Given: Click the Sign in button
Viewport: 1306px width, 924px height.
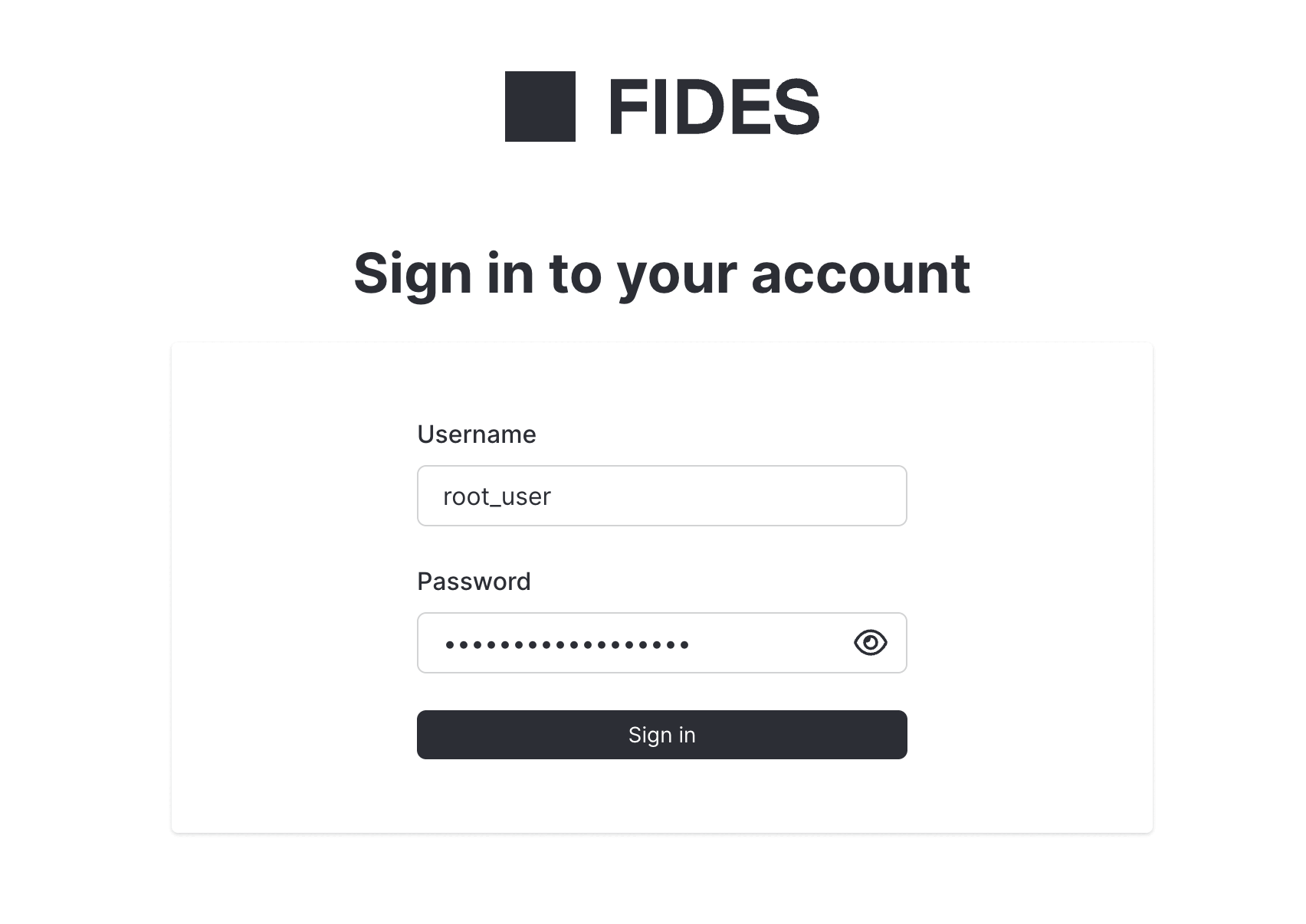Looking at the screenshot, I should pyautogui.click(x=661, y=735).
